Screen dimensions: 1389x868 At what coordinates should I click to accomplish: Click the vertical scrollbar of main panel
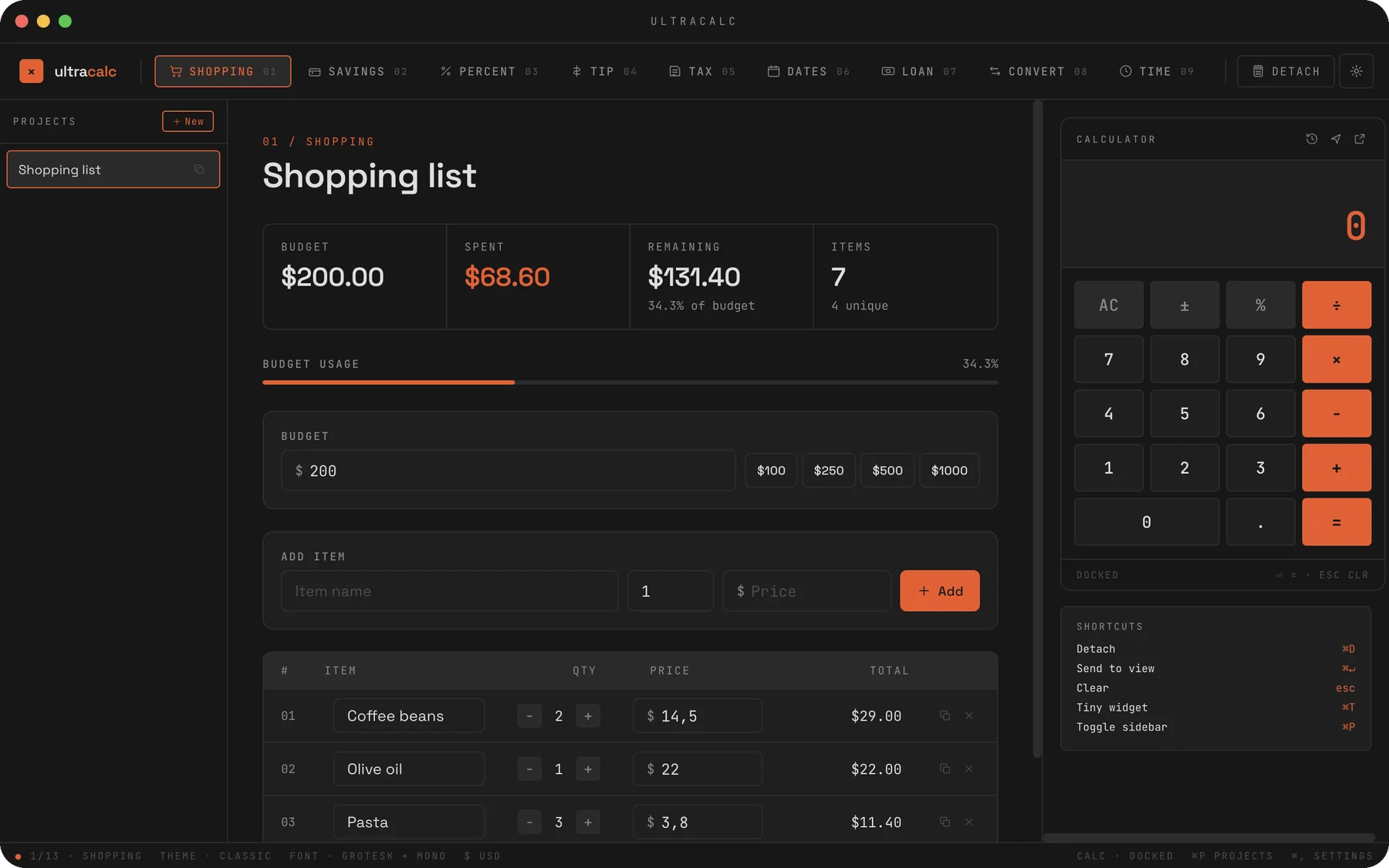pyautogui.click(x=1037, y=429)
